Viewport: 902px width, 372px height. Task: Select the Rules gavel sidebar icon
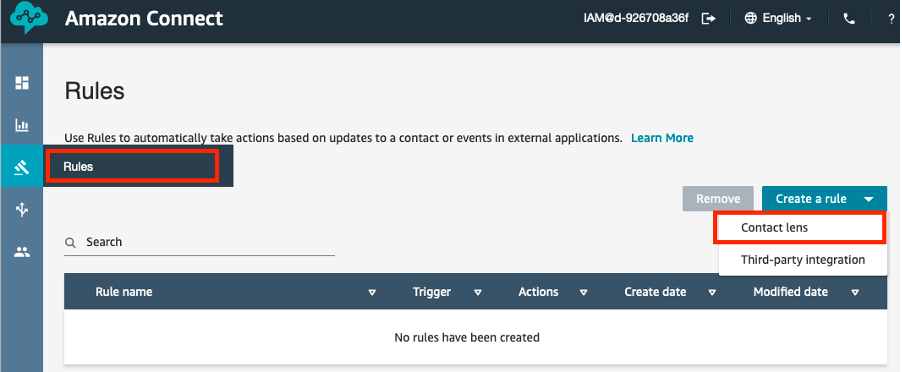[x=22, y=167]
